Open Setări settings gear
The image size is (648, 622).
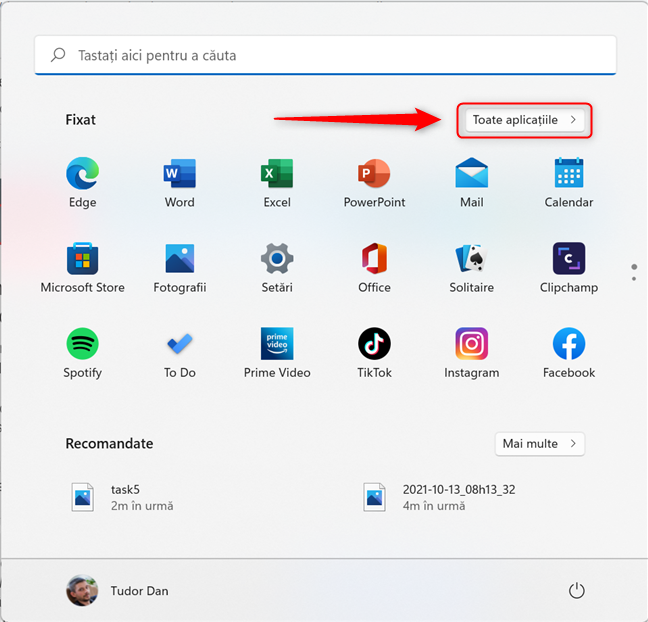tap(277, 268)
